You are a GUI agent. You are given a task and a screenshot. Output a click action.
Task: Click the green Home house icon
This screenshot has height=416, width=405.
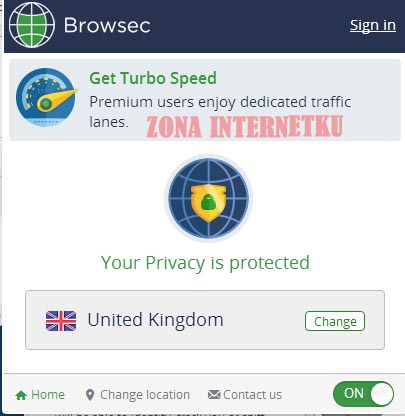coord(21,395)
